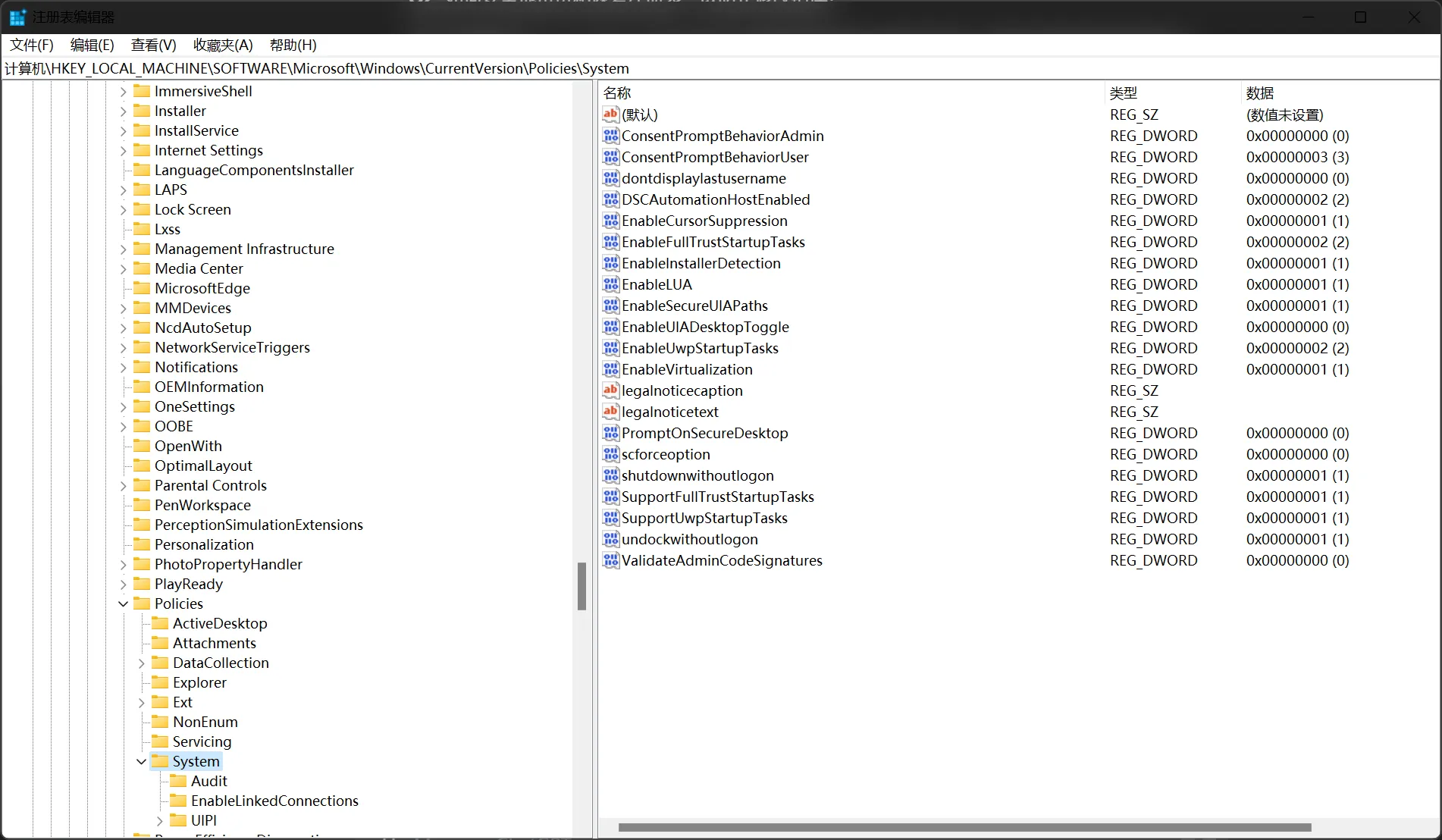1442x840 pixels.
Task: Expand the UIPI subkey
Action: (160, 821)
